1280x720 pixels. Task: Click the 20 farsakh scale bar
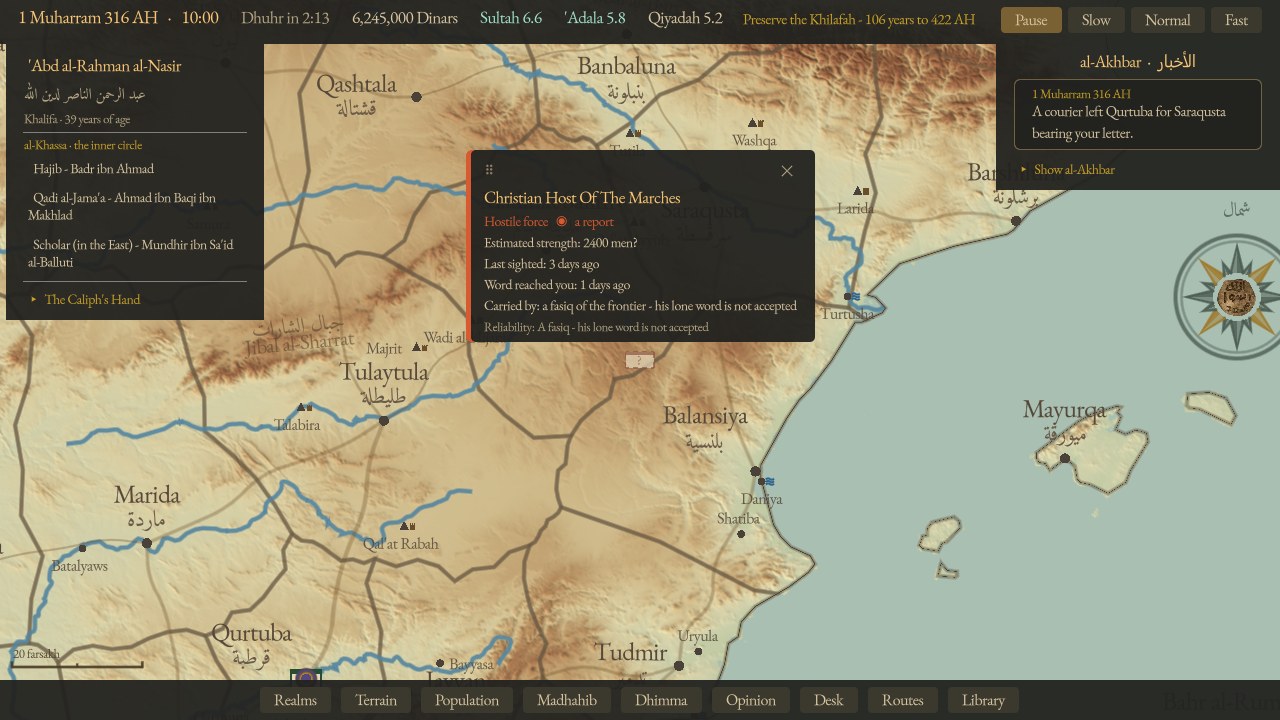coord(77,659)
